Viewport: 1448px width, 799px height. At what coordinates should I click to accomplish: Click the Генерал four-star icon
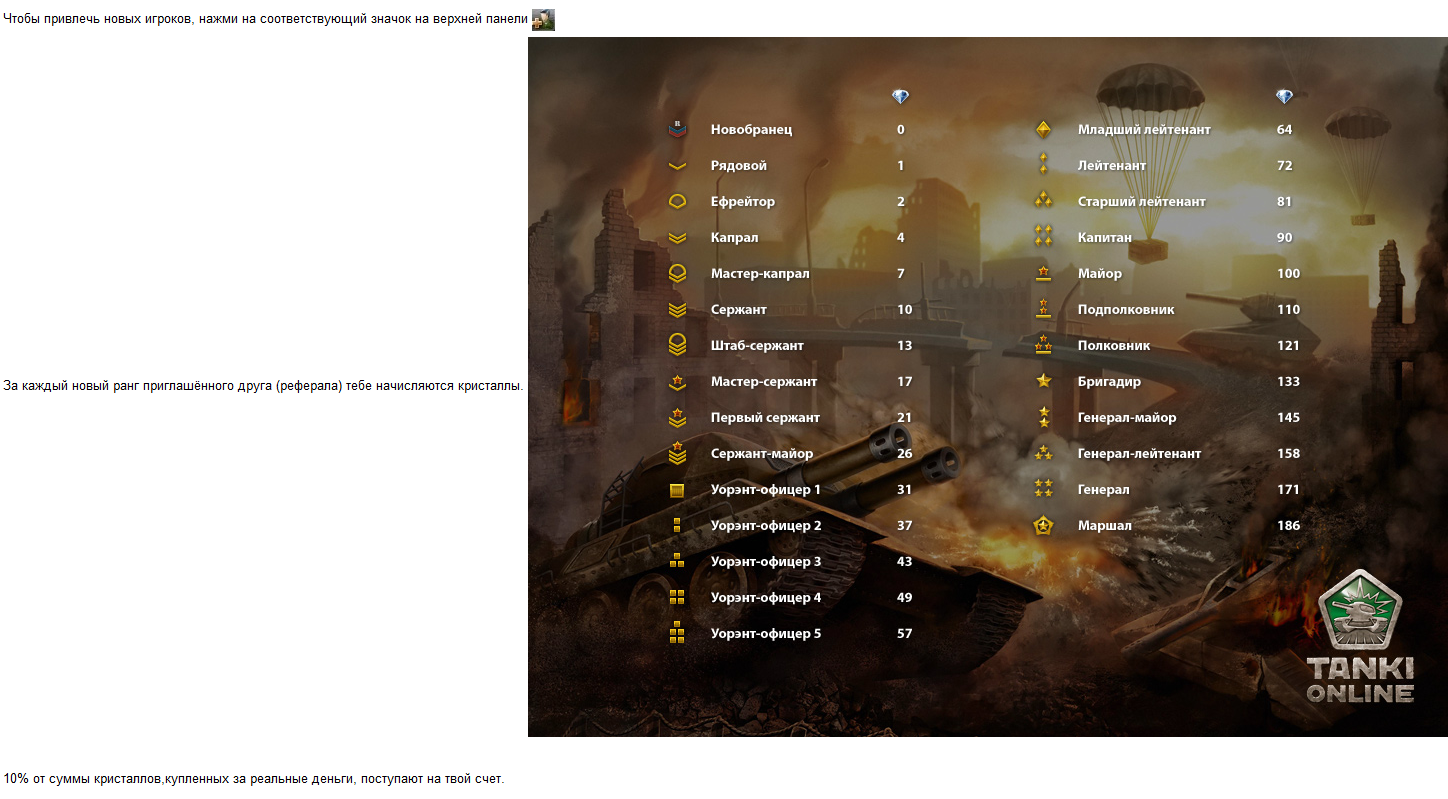[x=1043, y=489]
